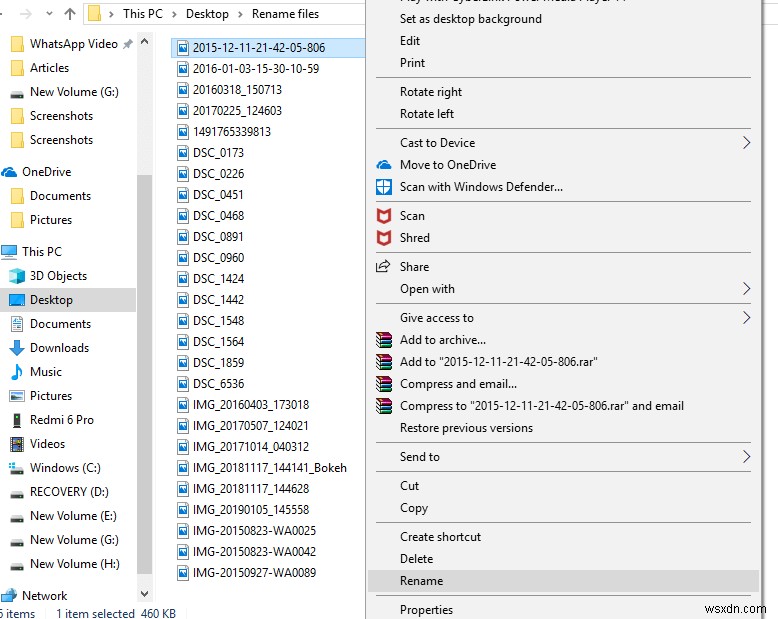This screenshot has height=619, width=778.
Task: Select New Volume (H:) drive
Action: click(74, 564)
